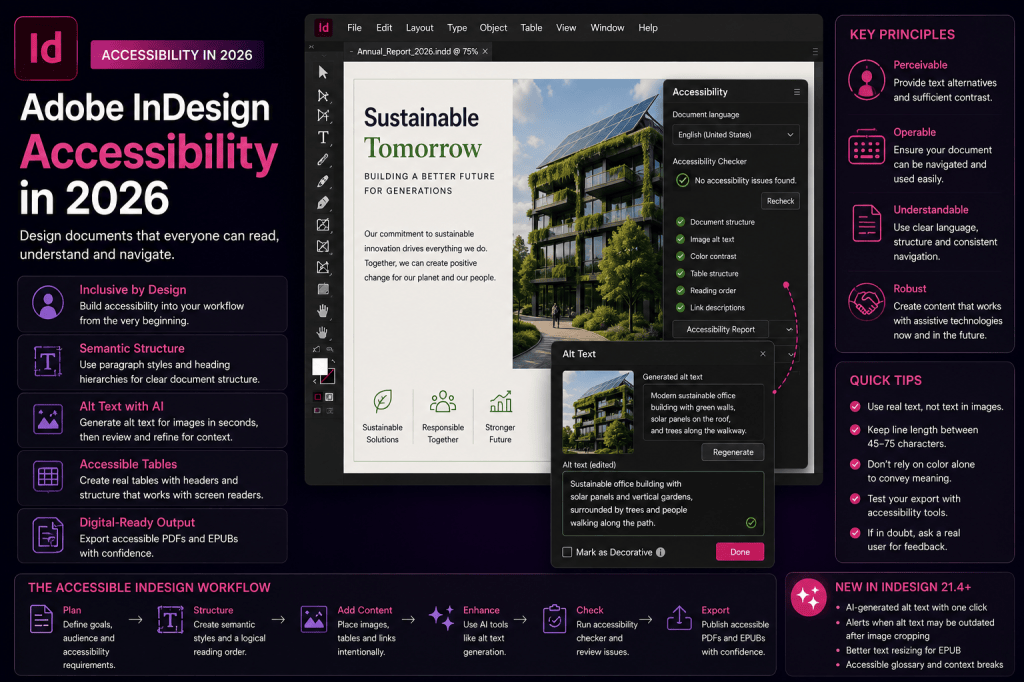Click the large Id logo at top left
Viewport: 1024px width, 682px height.
46,48
